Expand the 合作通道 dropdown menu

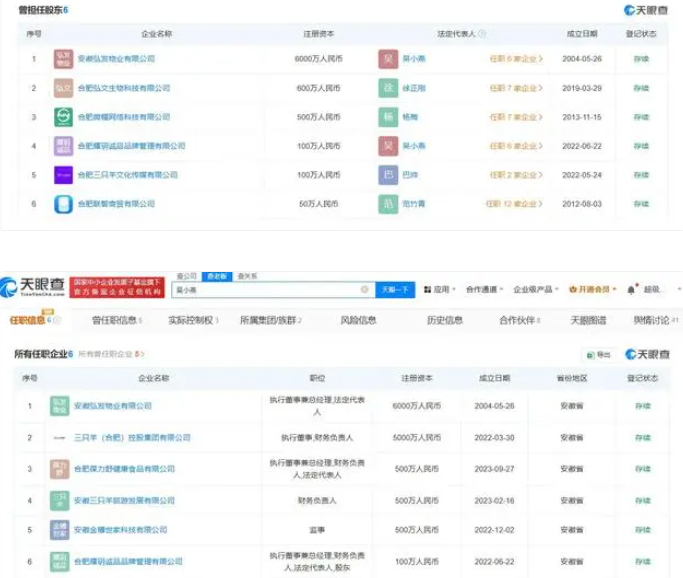coord(484,290)
